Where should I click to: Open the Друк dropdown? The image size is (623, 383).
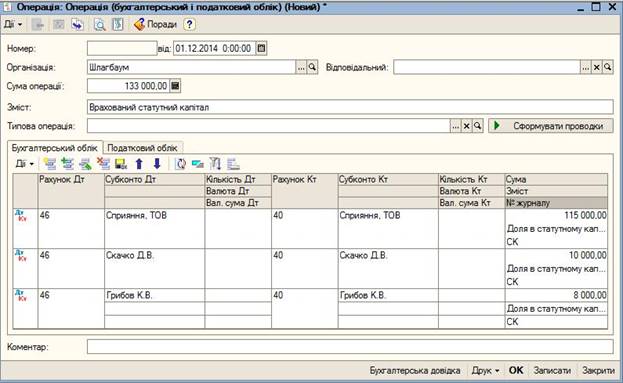tap(485, 370)
